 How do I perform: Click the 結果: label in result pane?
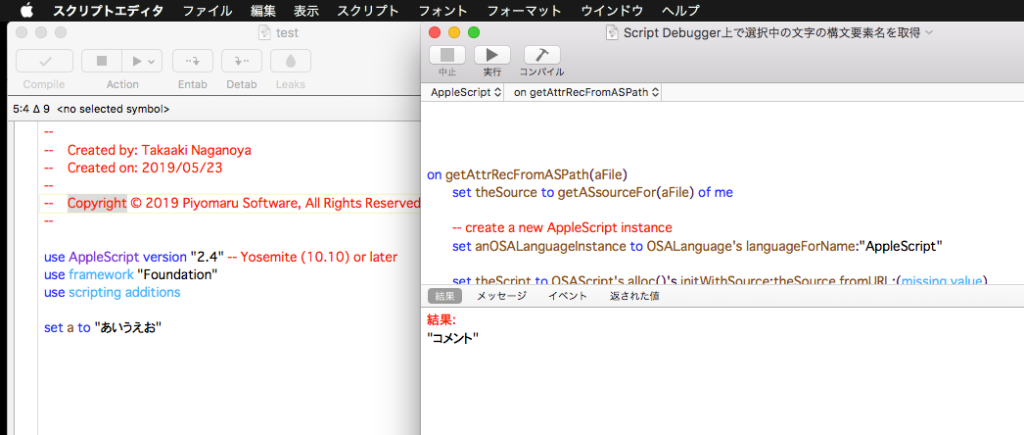(441, 320)
